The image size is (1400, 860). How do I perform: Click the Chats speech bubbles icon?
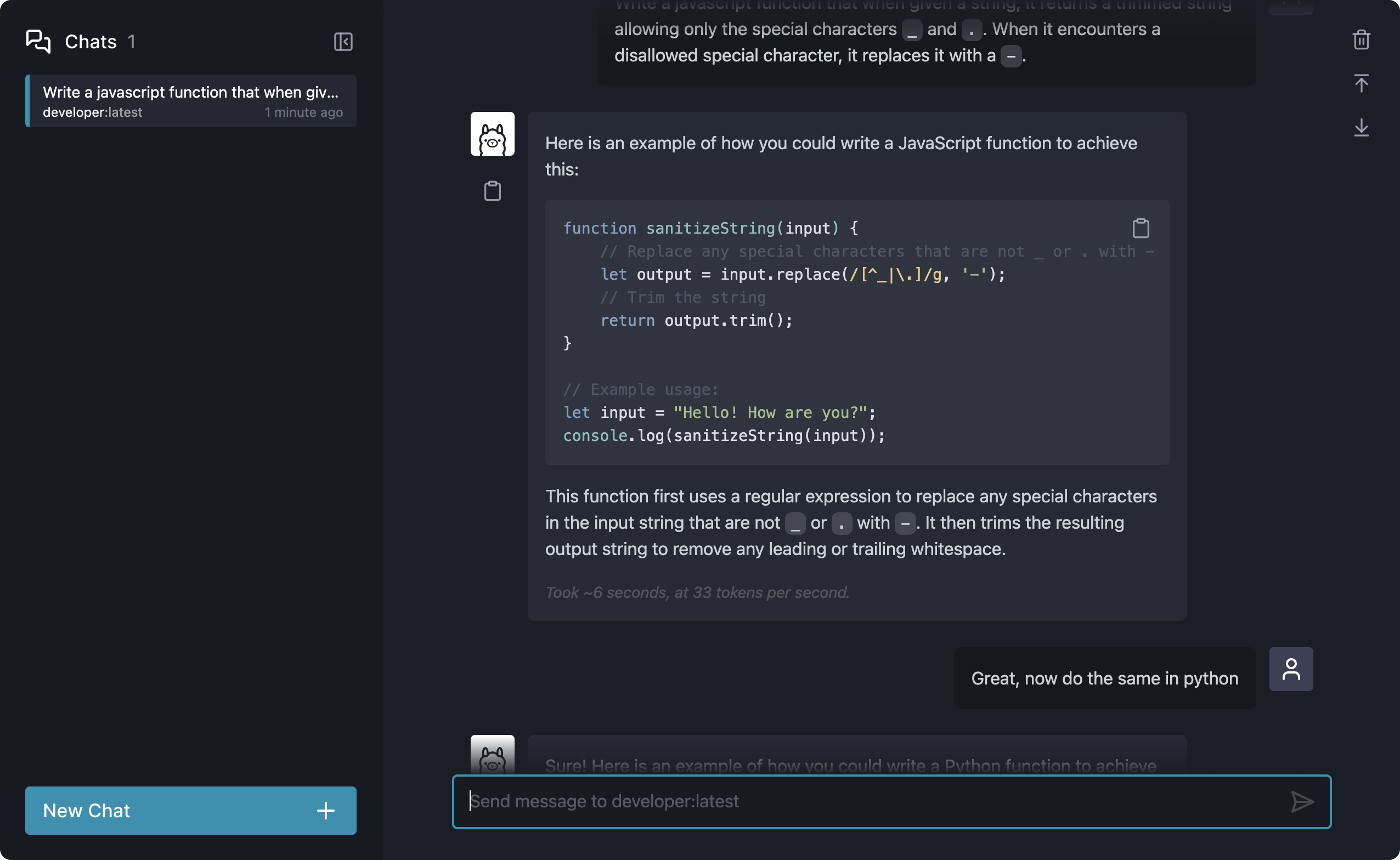(38, 42)
